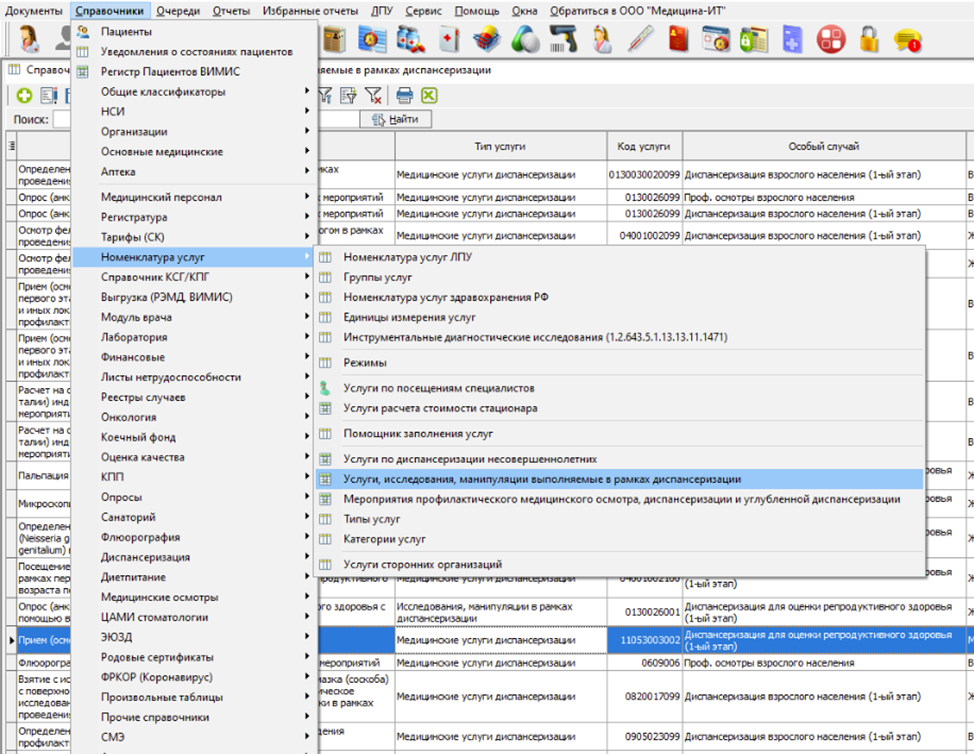Click the golden padlock toolbar icon
Image resolution: width=974 pixels, height=754 pixels.
(x=869, y=39)
